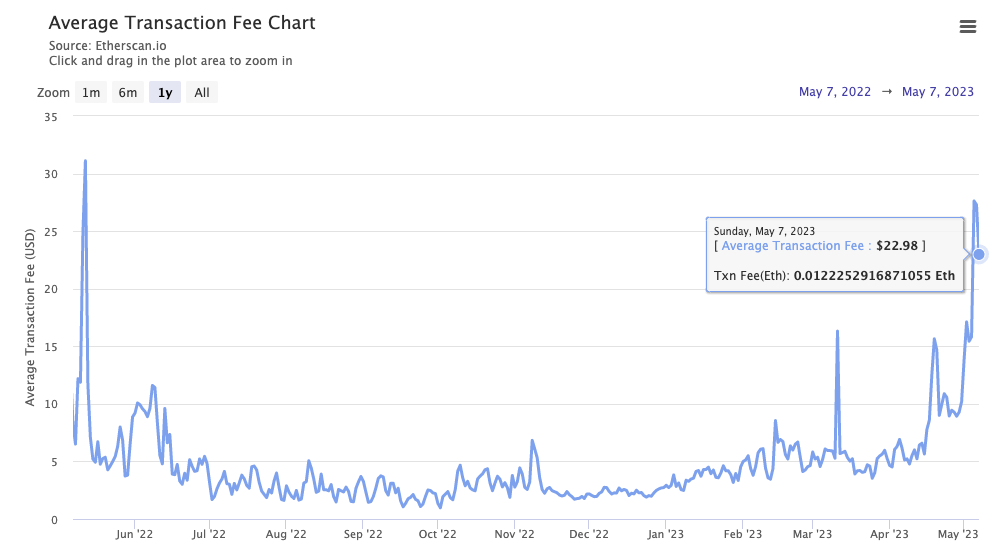Select the All zoom range

coord(202,93)
